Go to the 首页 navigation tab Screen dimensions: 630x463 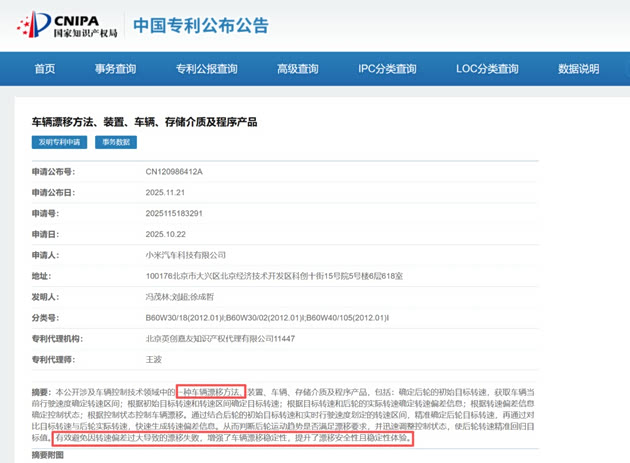45,69
